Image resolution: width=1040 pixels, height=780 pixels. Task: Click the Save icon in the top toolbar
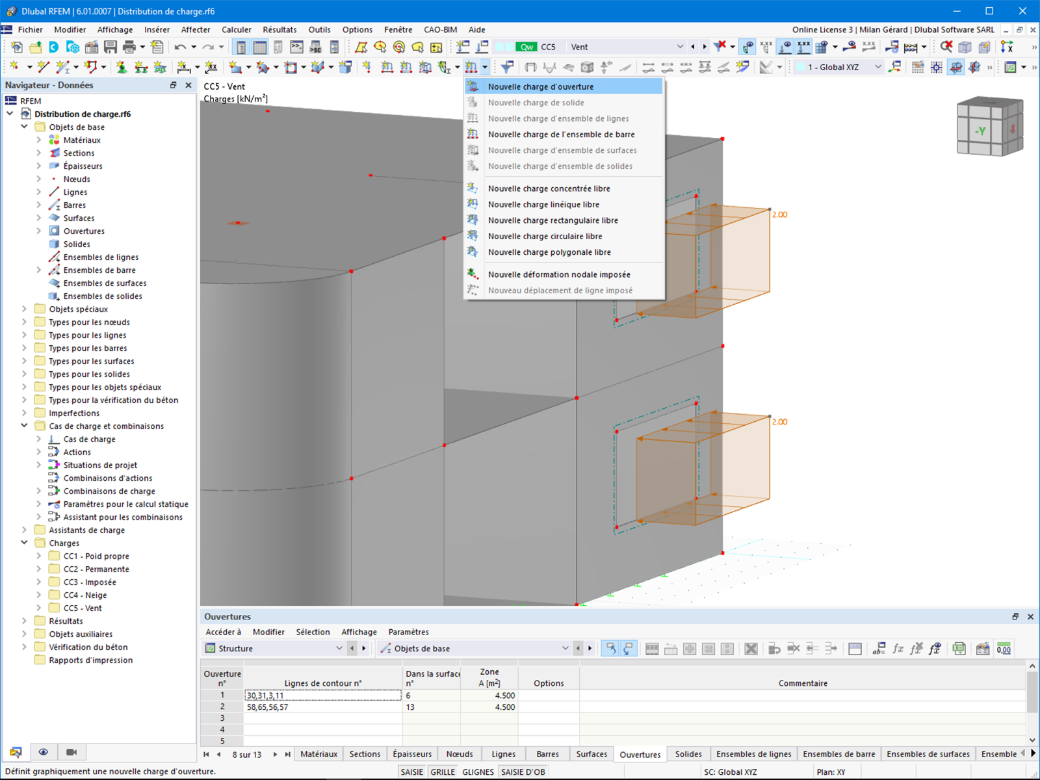coord(110,47)
